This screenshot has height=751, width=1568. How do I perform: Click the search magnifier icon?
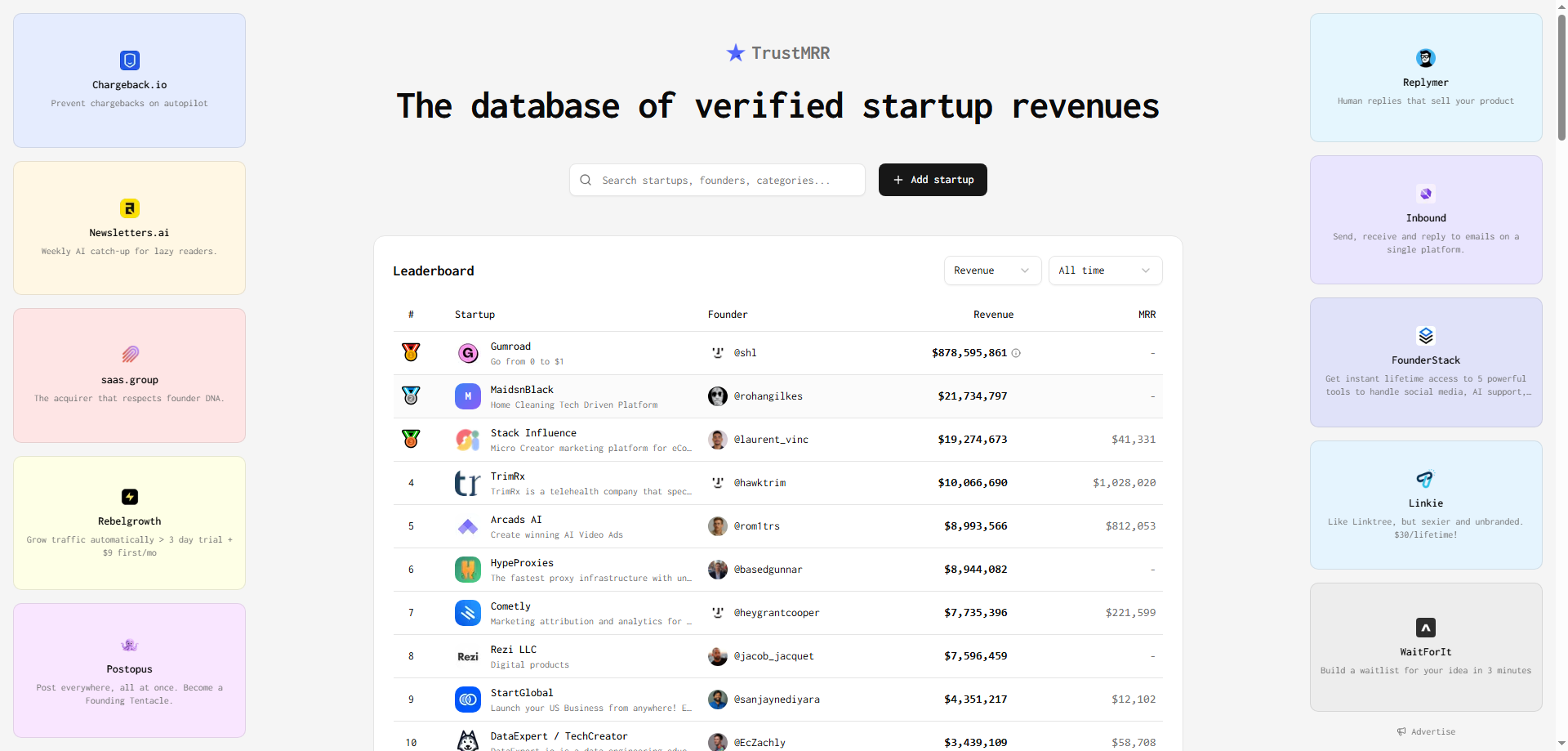click(x=585, y=179)
